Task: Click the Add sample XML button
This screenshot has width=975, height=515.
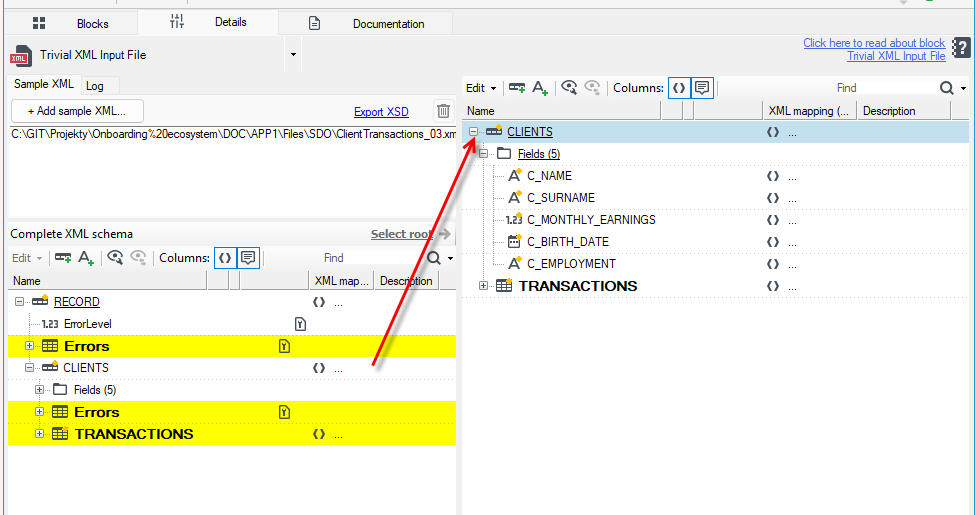Action: [77, 111]
